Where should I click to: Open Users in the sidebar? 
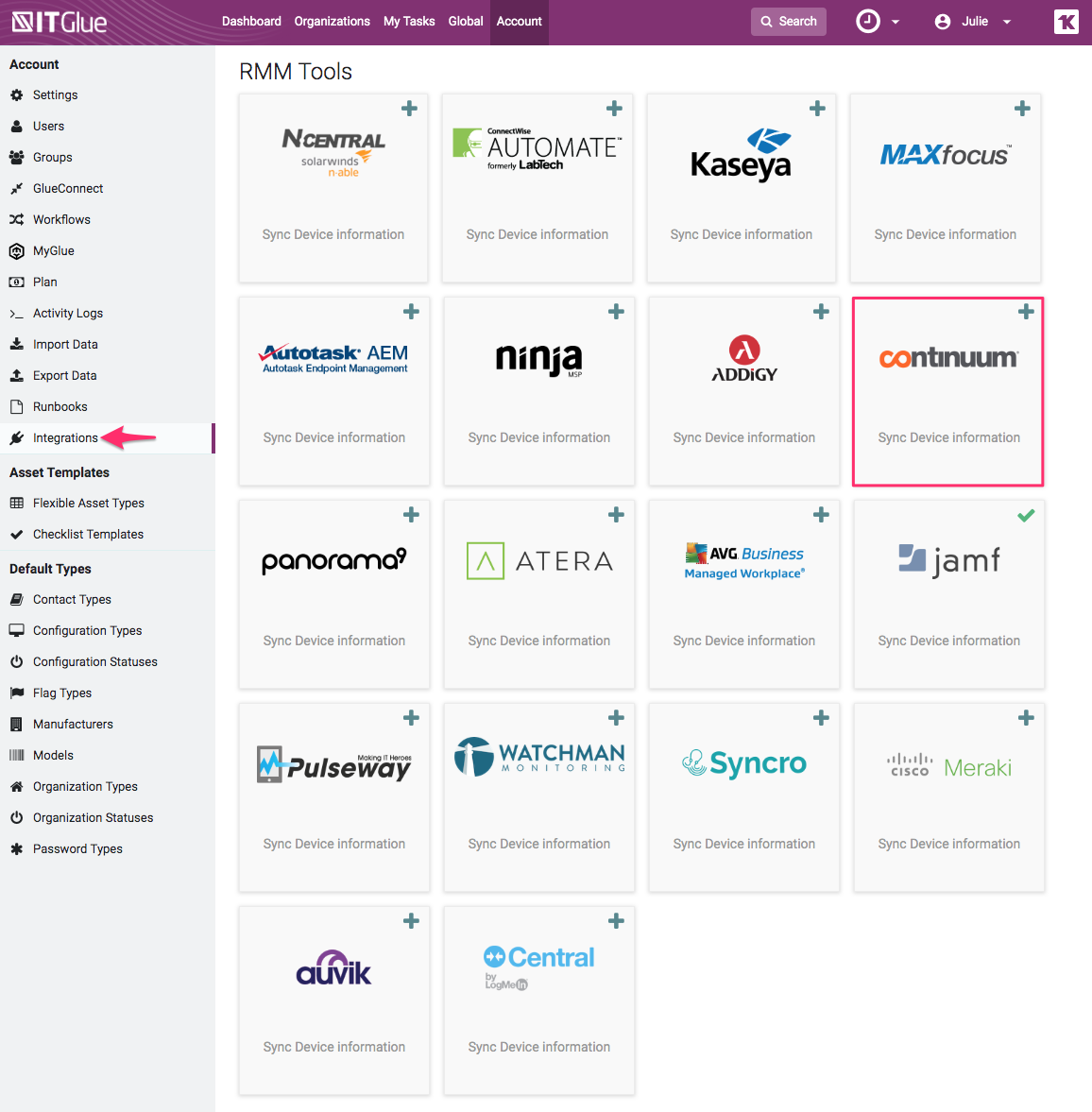pos(107,127)
